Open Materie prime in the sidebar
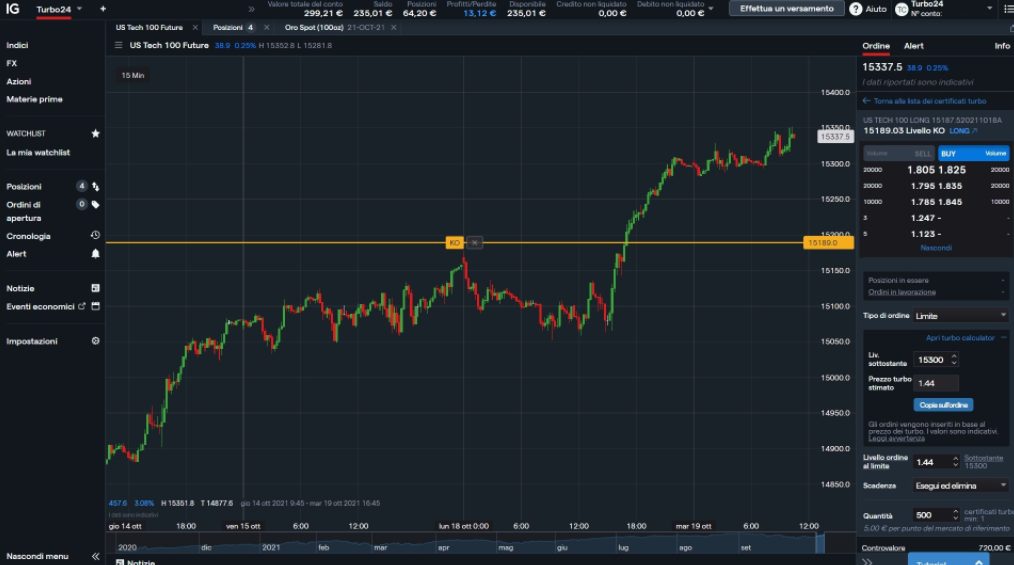This screenshot has width=1014, height=565. [34, 99]
